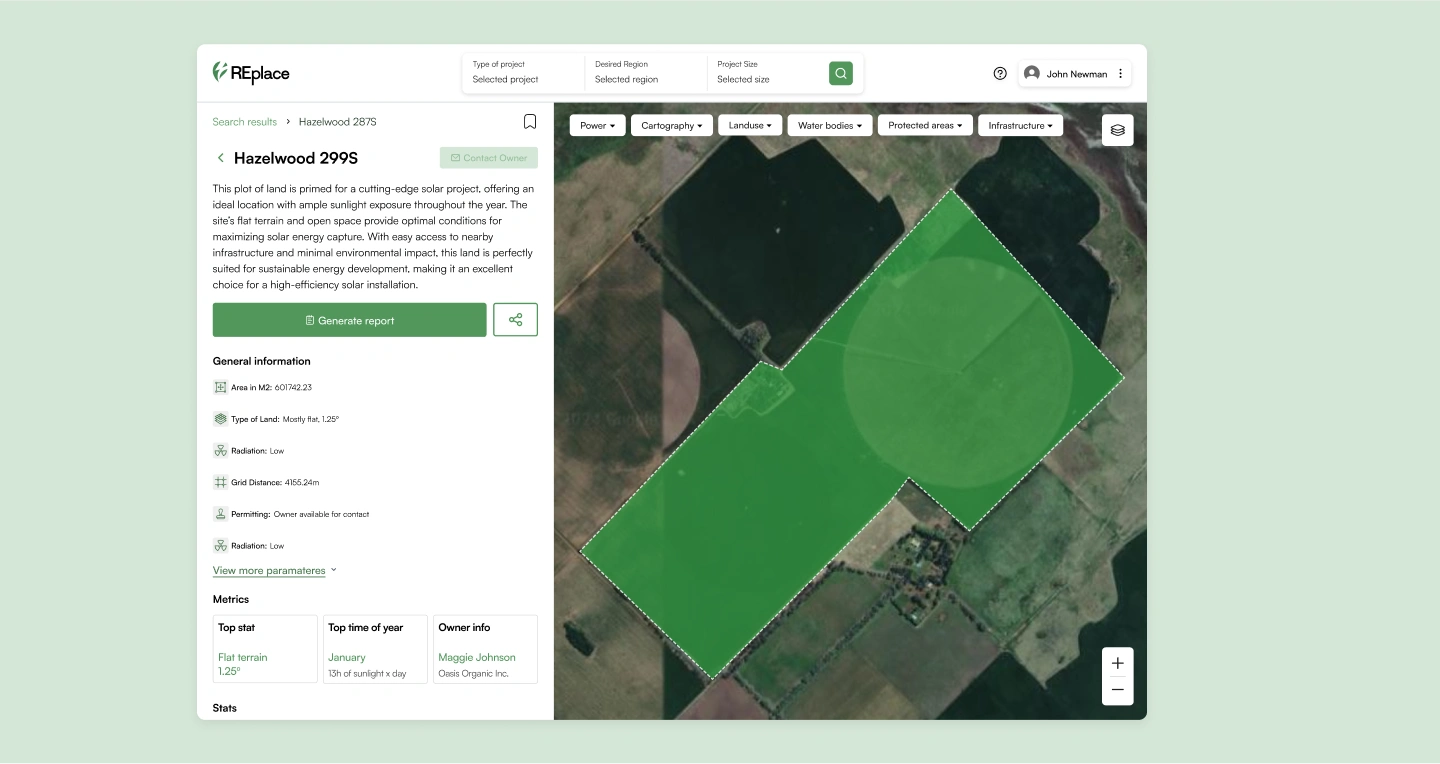
Task: Go back using arrow beside Hazelwood 299S
Action: point(221,158)
